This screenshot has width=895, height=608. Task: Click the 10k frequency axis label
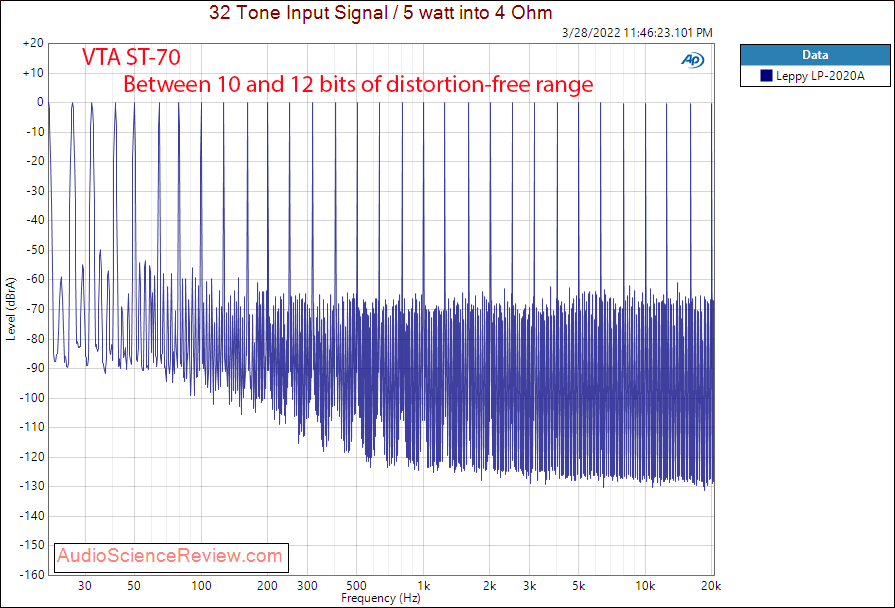[646, 586]
